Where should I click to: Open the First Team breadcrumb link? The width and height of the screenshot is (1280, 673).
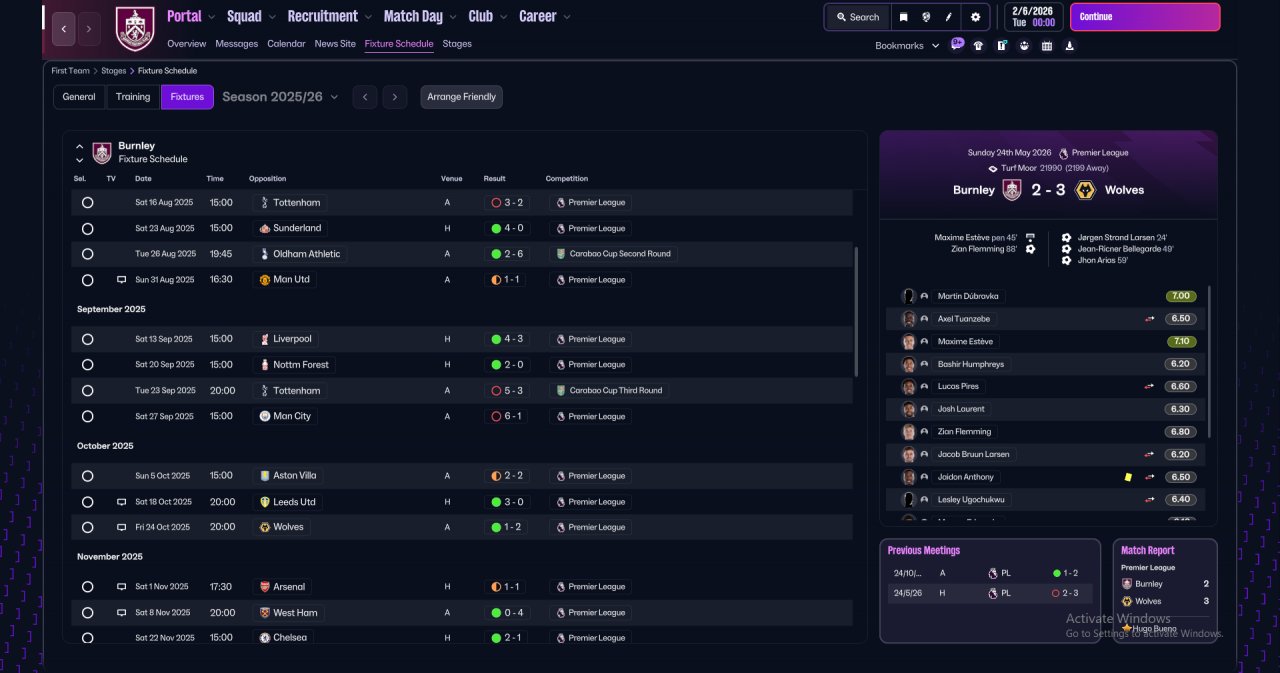(71, 71)
